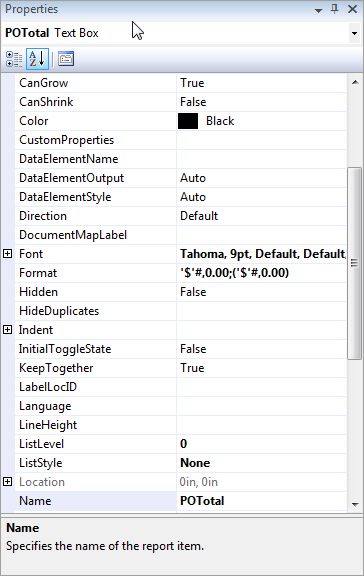The height and width of the screenshot is (576, 364).
Task: Select the Format property name
Action: (x=38, y=273)
